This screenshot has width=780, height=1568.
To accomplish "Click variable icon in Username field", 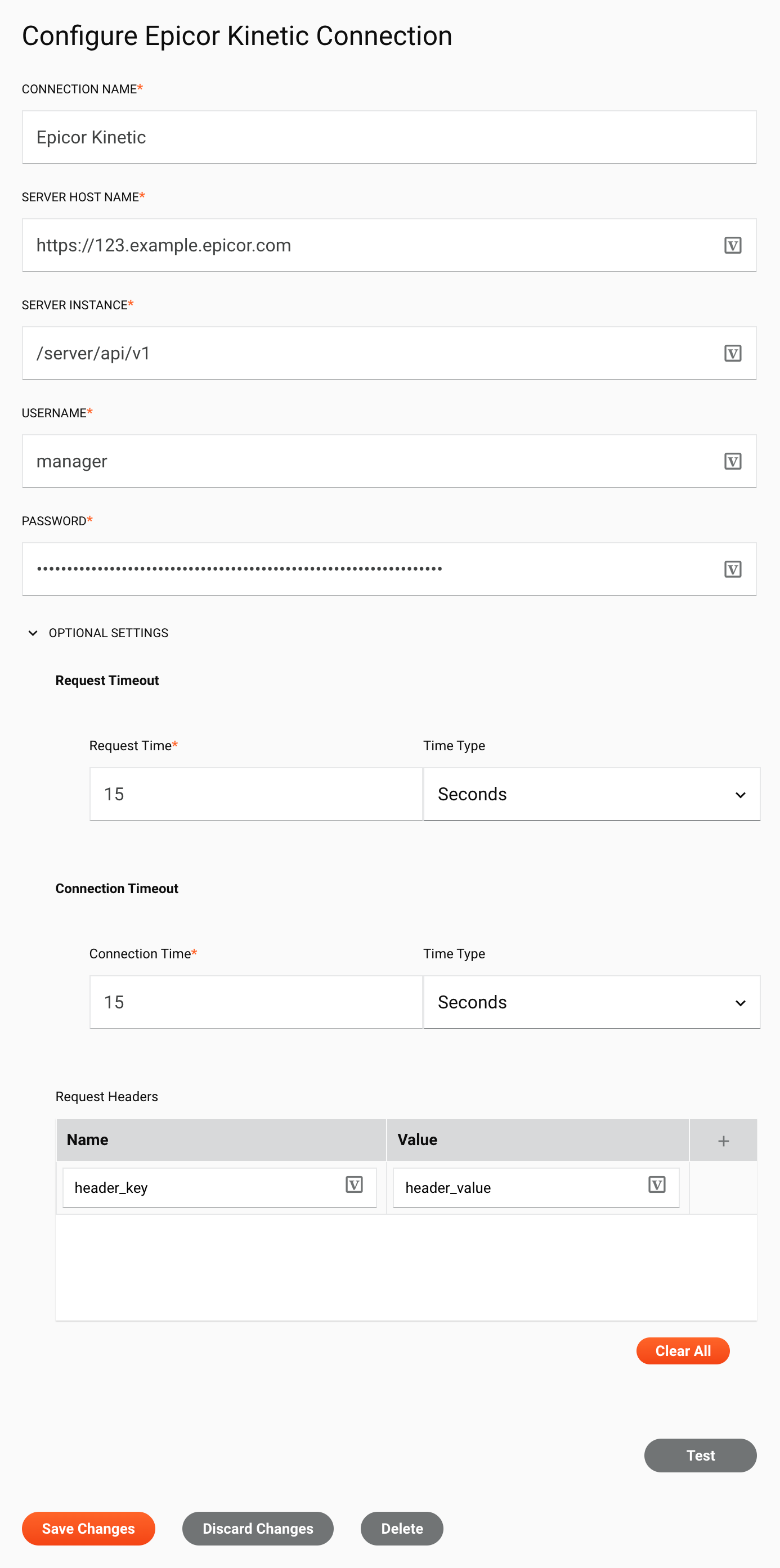I will pyautogui.click(x=733, y=461).
